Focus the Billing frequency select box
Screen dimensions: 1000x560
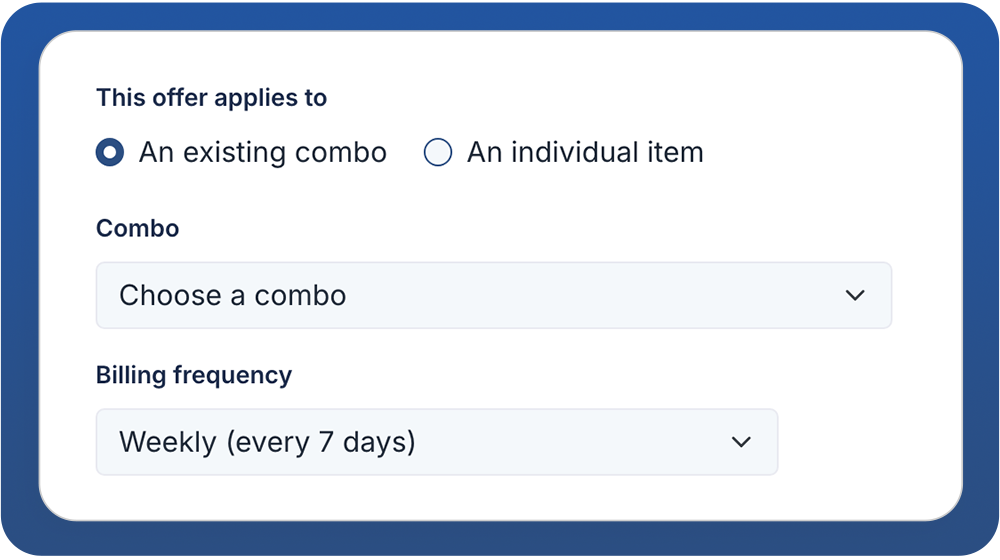tap(437, 442)
